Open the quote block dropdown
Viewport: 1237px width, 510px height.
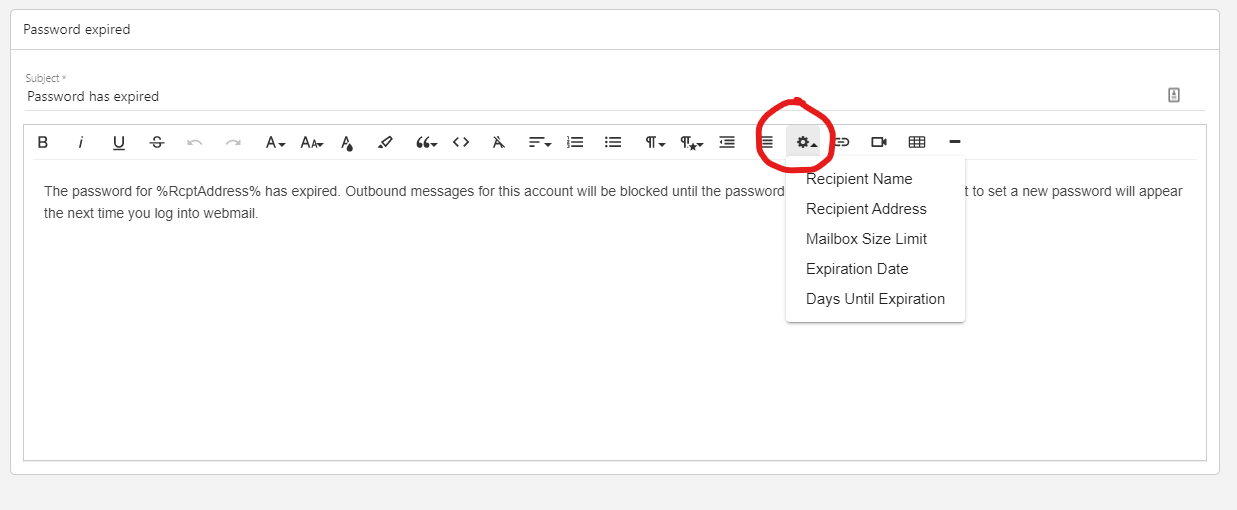coord(427,142)
